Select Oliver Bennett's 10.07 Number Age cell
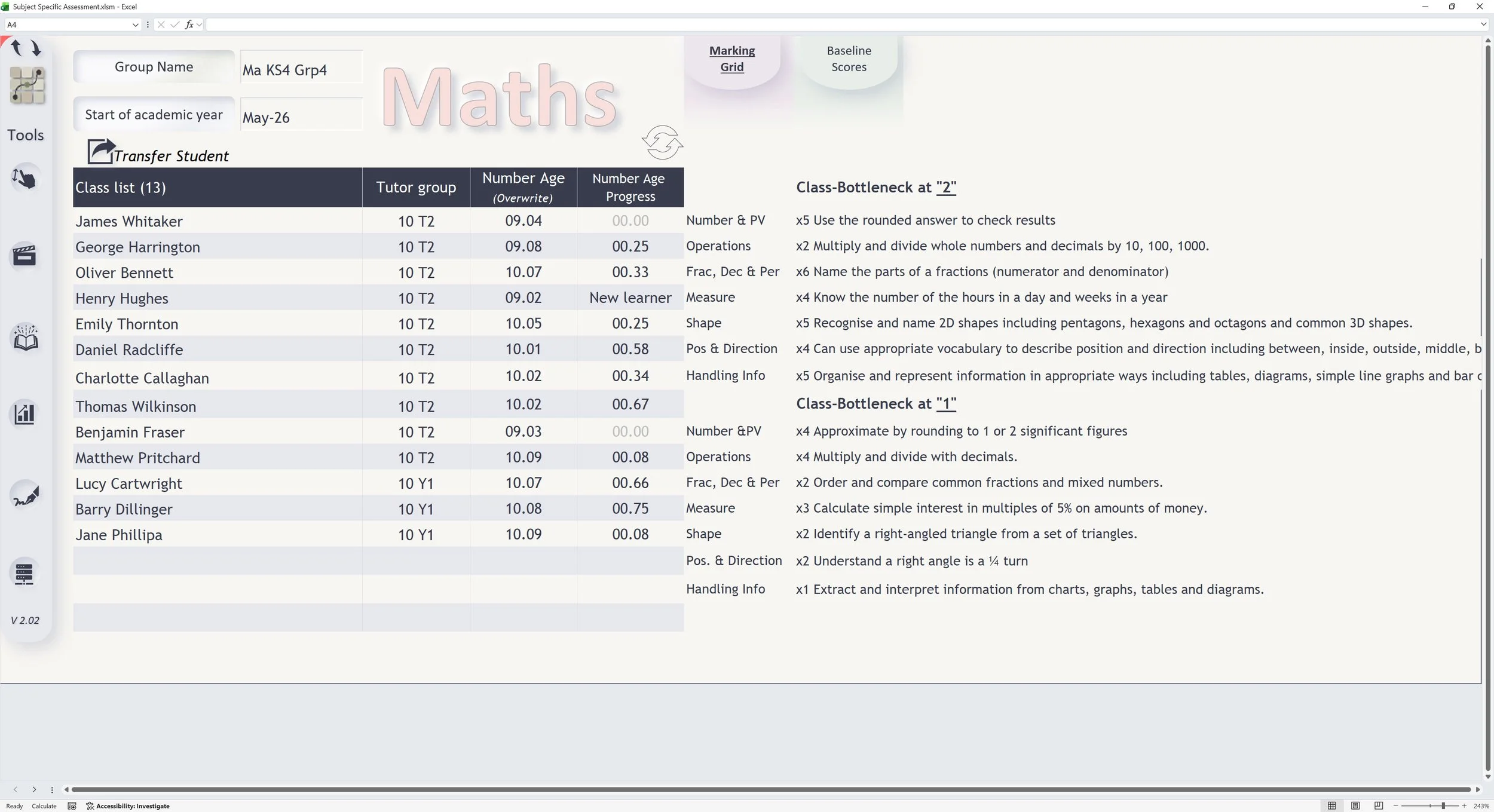 (523, 272)
